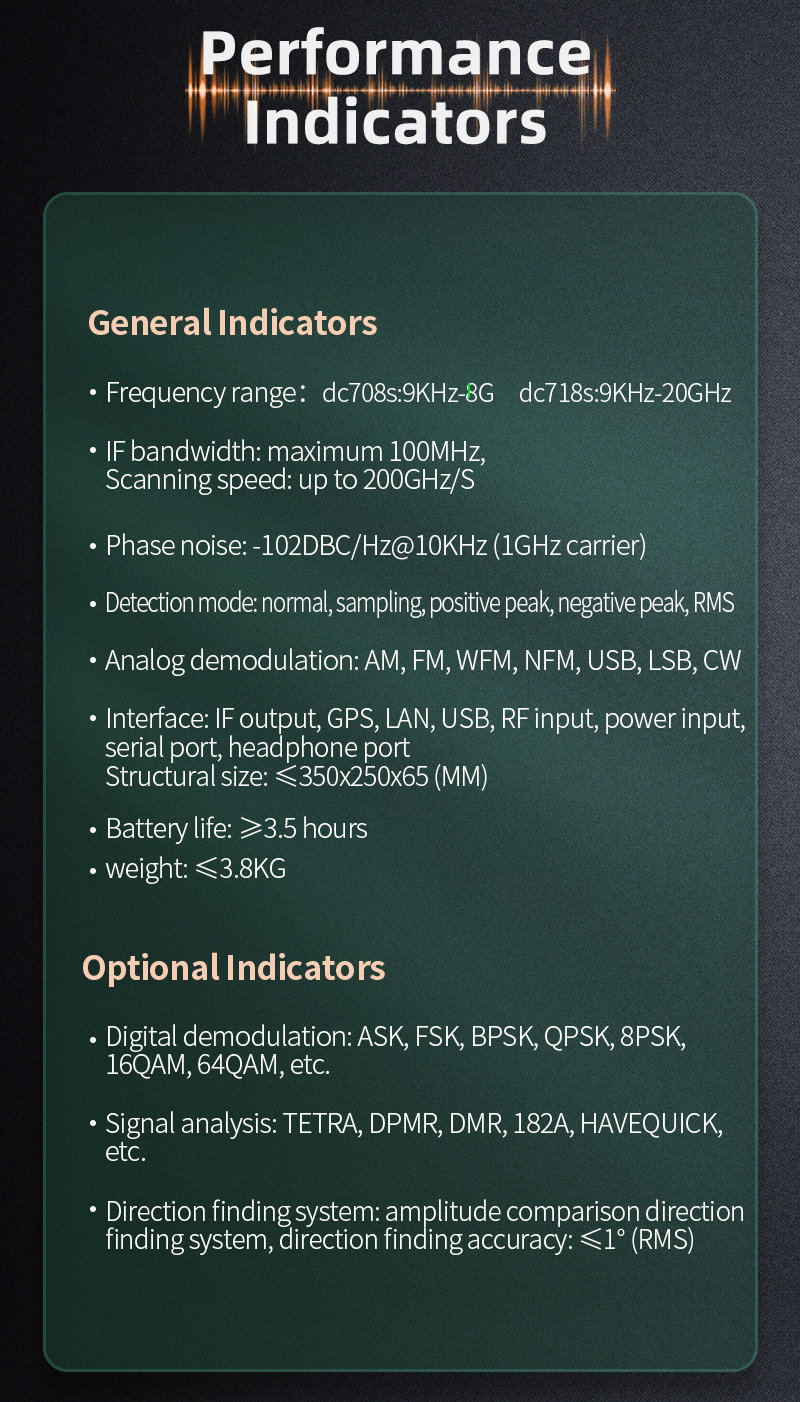
Task: Select the IF bandwidth maximum 100MHz line
Action: pos(295,452)
